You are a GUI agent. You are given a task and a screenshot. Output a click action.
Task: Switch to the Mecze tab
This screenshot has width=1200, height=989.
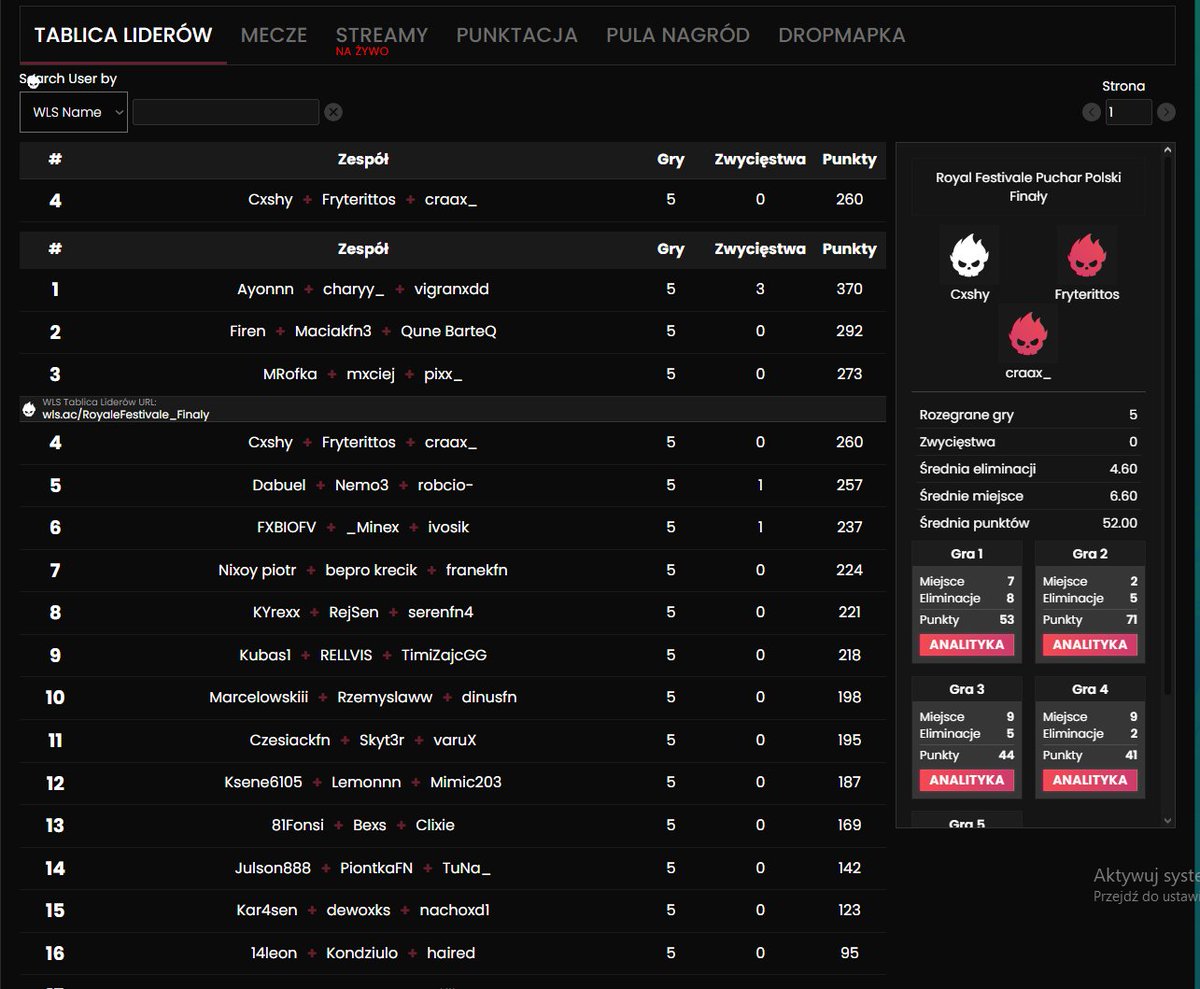(274, 35)
